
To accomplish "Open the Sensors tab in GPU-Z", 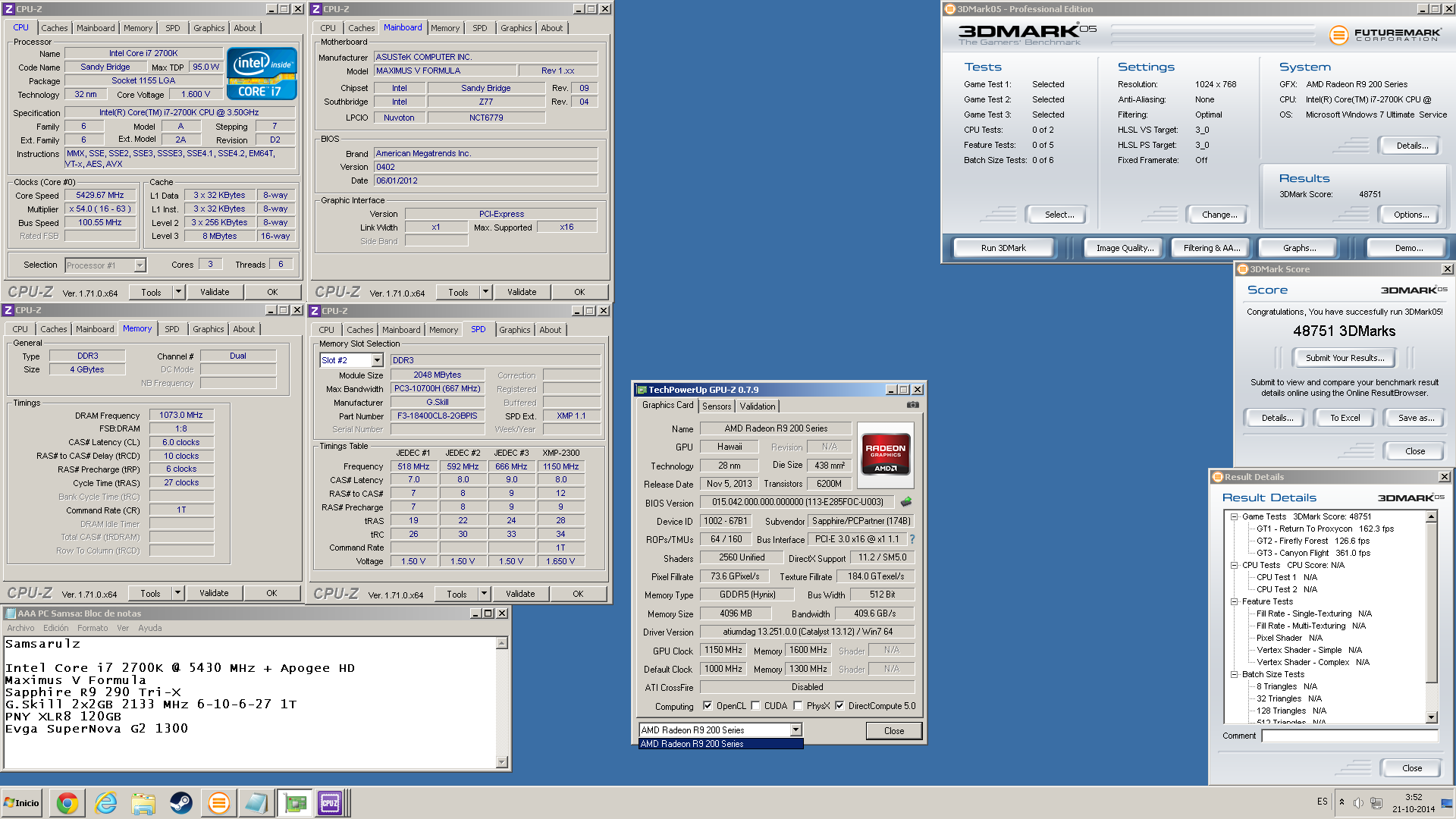I will pos(717,406).
